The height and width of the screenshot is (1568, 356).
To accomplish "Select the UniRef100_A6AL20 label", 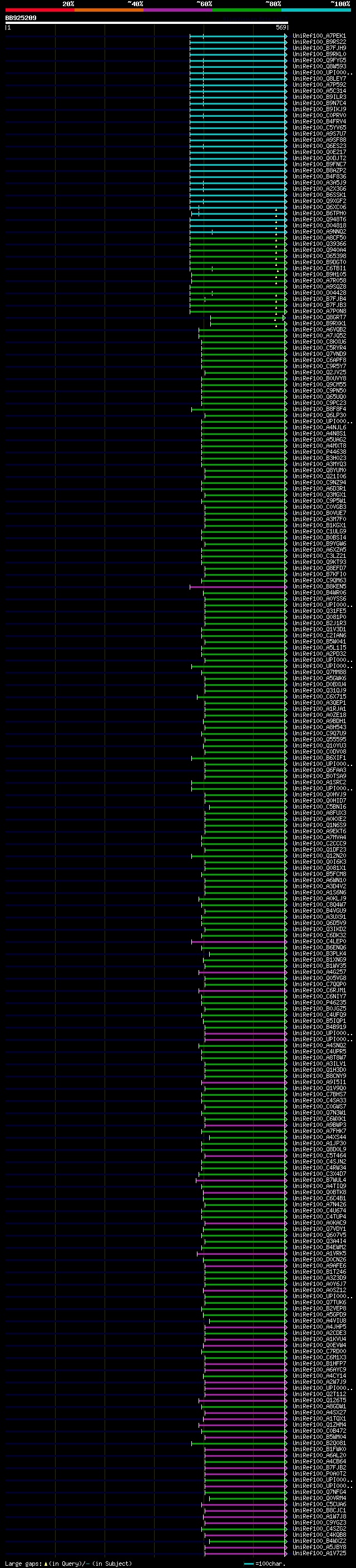I will pos(319,1456).
